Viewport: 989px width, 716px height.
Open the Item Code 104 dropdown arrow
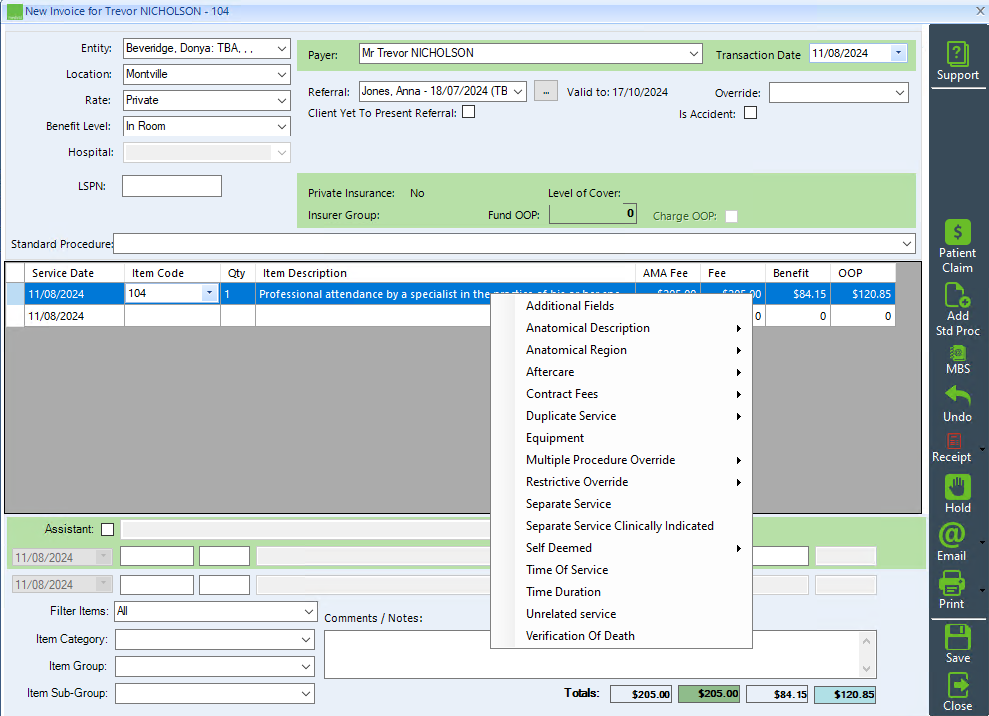coord(209,293)
